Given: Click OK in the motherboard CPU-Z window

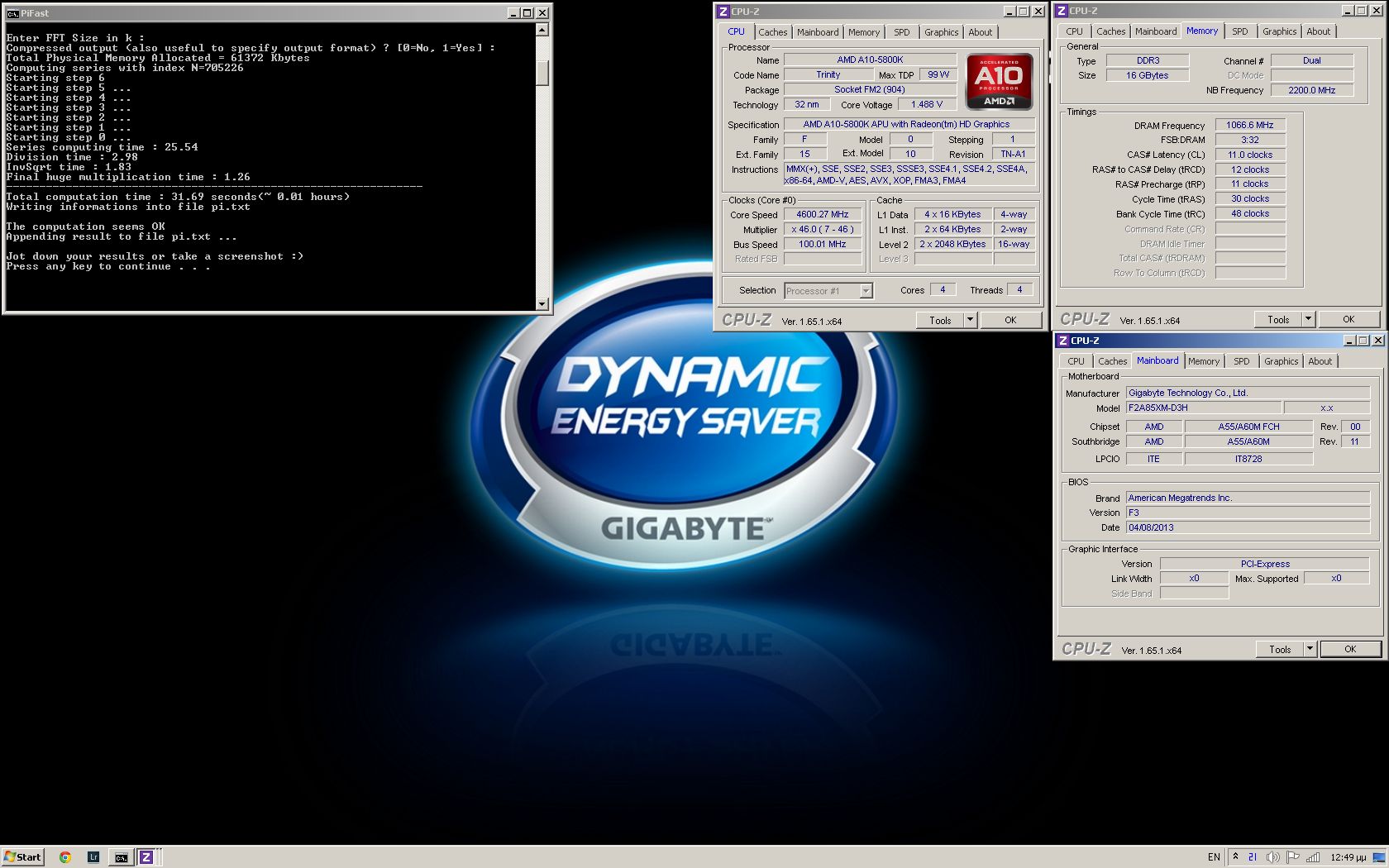Looking at the screenshot, I should (x=1350, y=649).
